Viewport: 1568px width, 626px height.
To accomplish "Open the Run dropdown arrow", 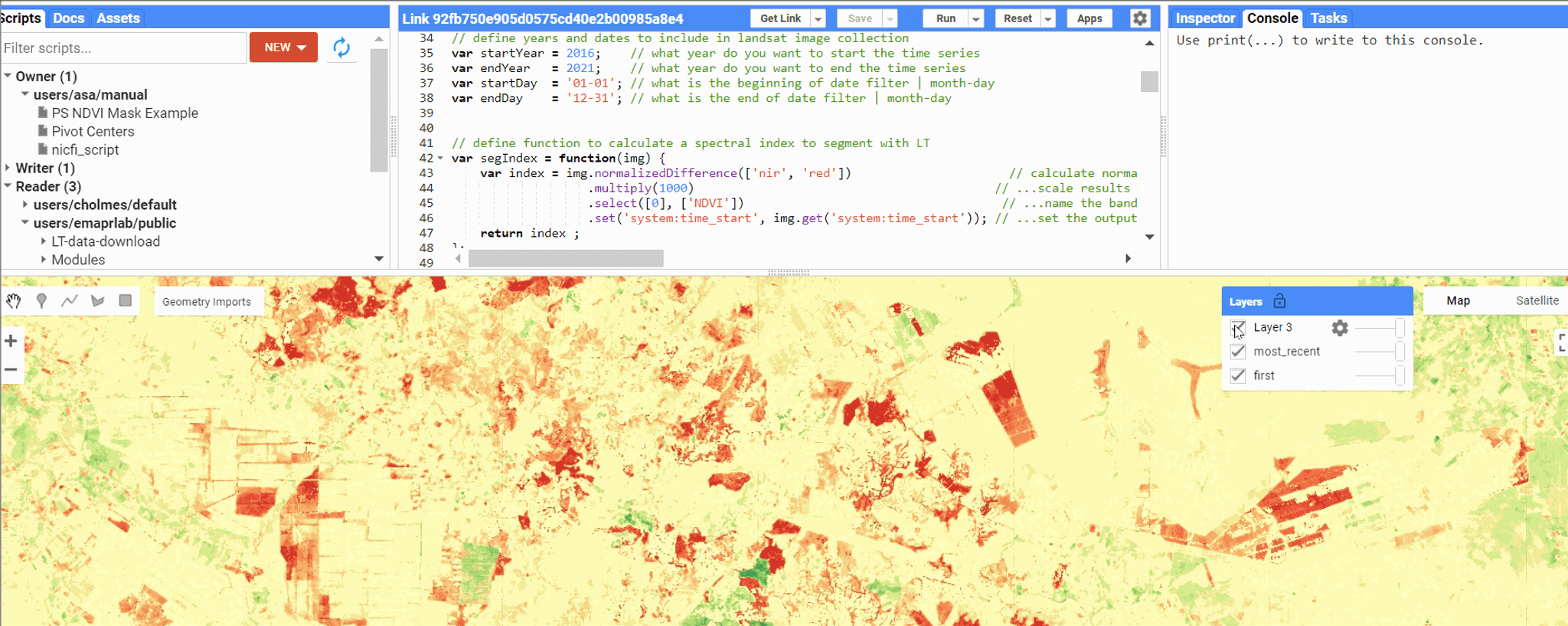I will point(976,18).
